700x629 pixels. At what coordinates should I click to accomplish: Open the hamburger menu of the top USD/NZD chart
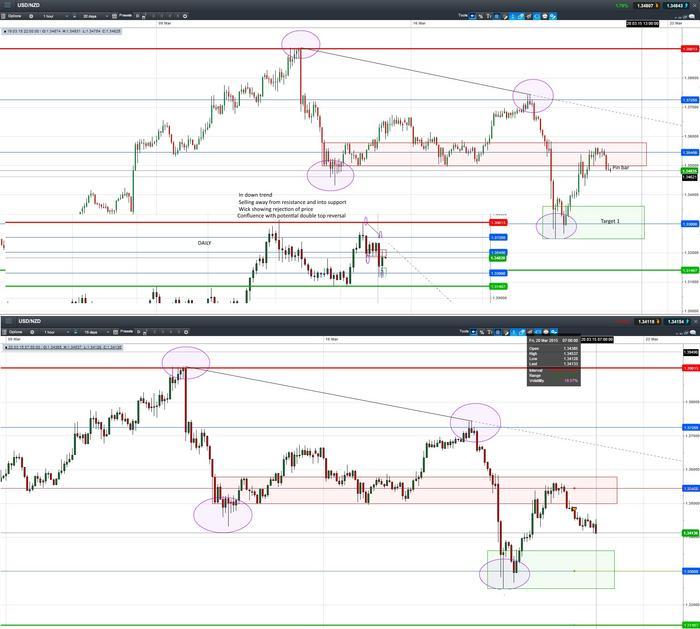point(8,5)
